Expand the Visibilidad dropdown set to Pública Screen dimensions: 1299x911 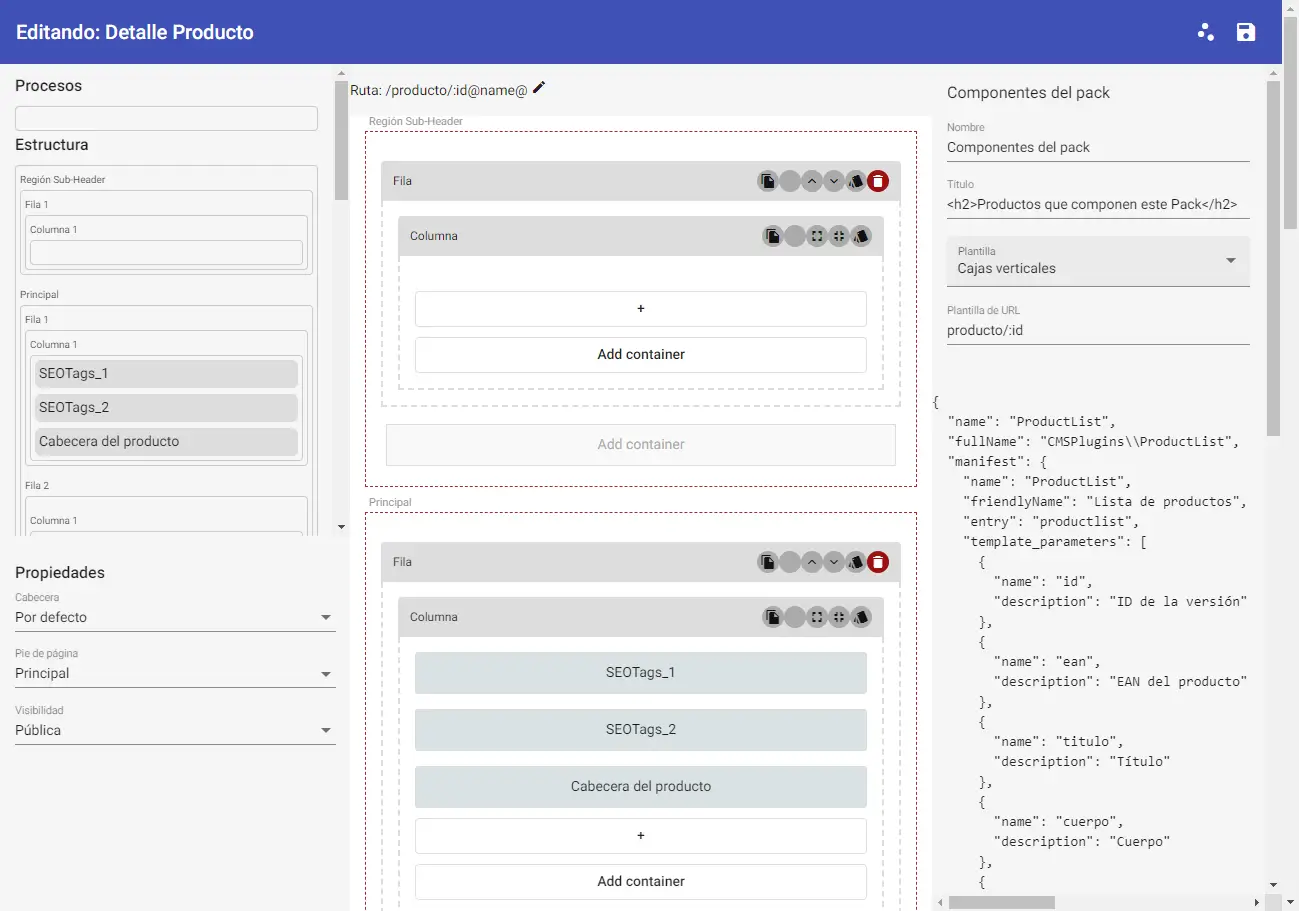click(175, 730)
